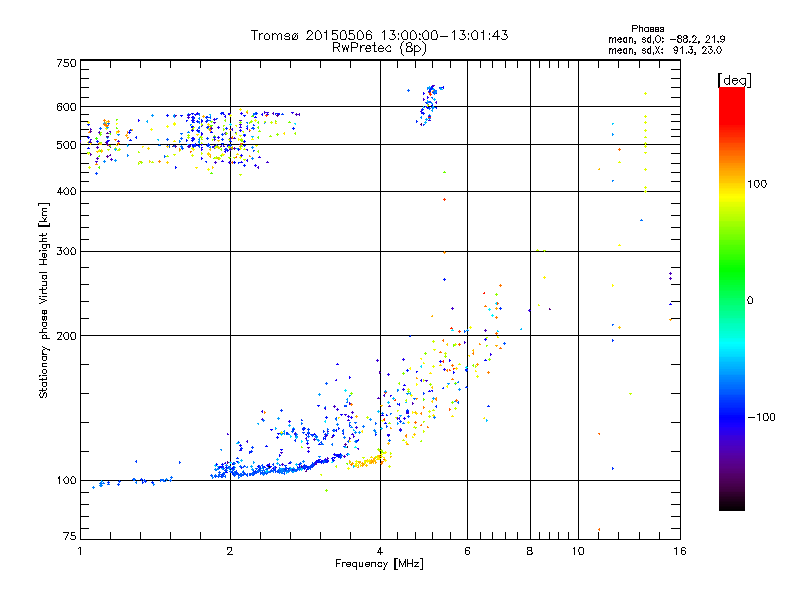The image size is (800, 600).
Task: Click the 100 label on the color bar scale
Action: point(757,184)
